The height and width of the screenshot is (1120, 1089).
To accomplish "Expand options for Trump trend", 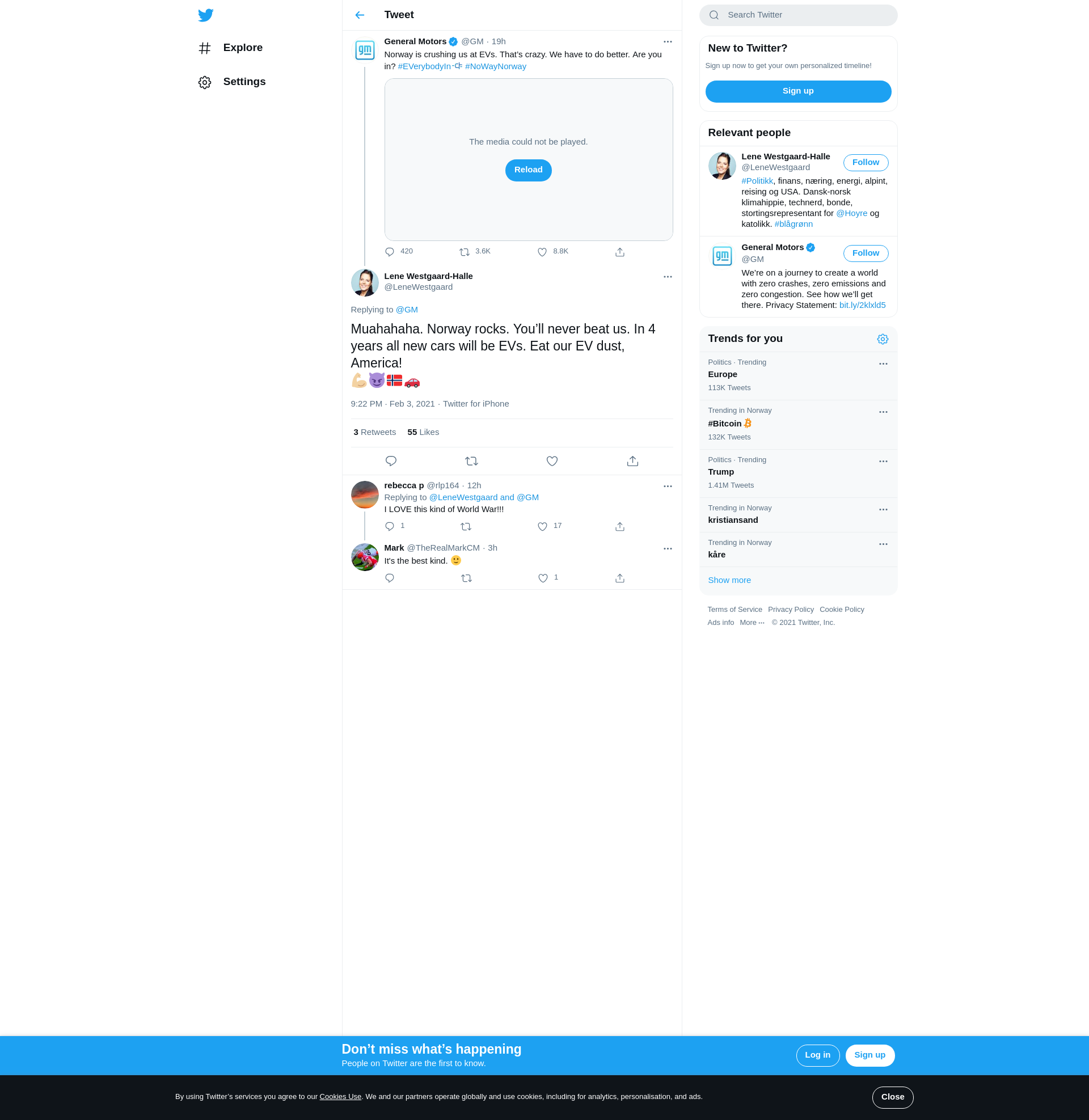I will [x=883, y=461].
